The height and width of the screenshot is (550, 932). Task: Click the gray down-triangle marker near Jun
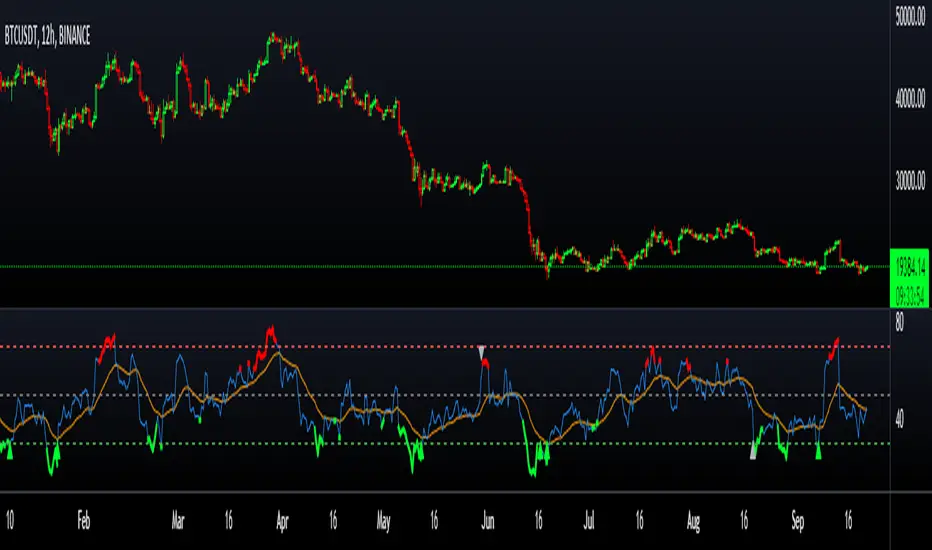pyautogui.click(x=481, y=350)
